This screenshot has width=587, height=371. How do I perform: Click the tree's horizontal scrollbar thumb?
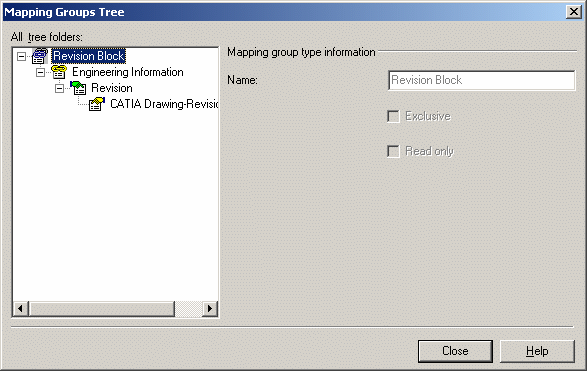pyautogui.click(x=102, y=309)
